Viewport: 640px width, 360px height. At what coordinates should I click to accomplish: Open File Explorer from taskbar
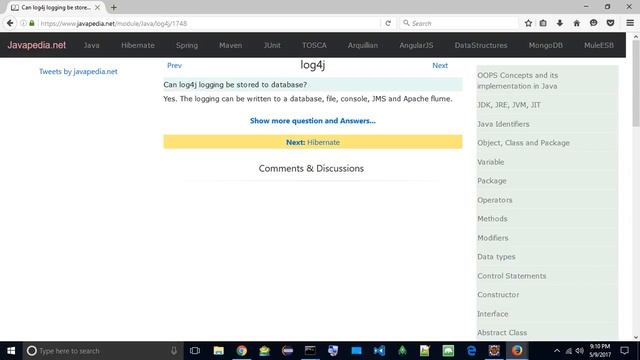point(218,351)
